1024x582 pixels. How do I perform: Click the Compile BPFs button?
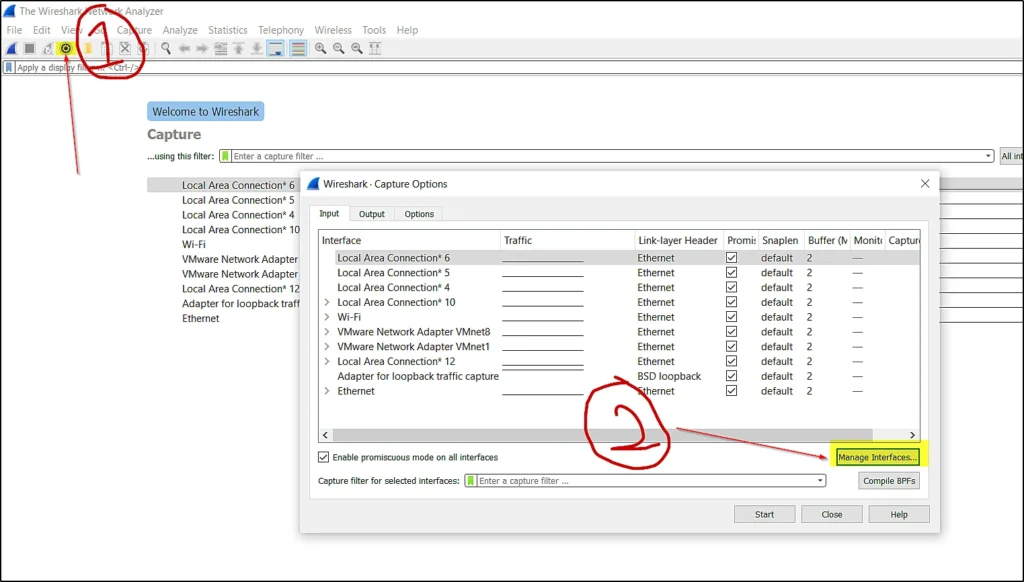889,481
